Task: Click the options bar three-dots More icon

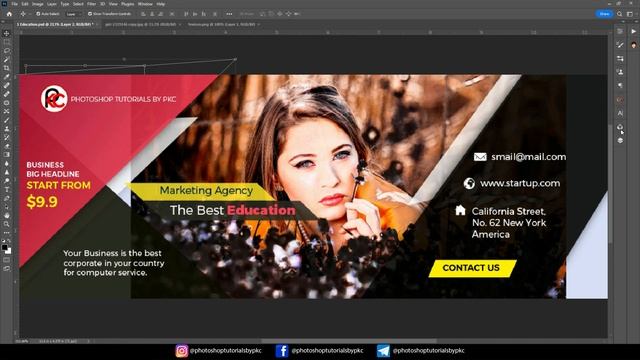Action: [x=229, y=14]
